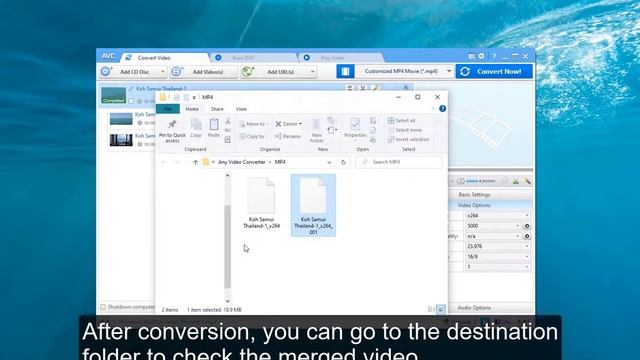
Task: Click the Back arrow in Explorer
Action: point(164,162)
